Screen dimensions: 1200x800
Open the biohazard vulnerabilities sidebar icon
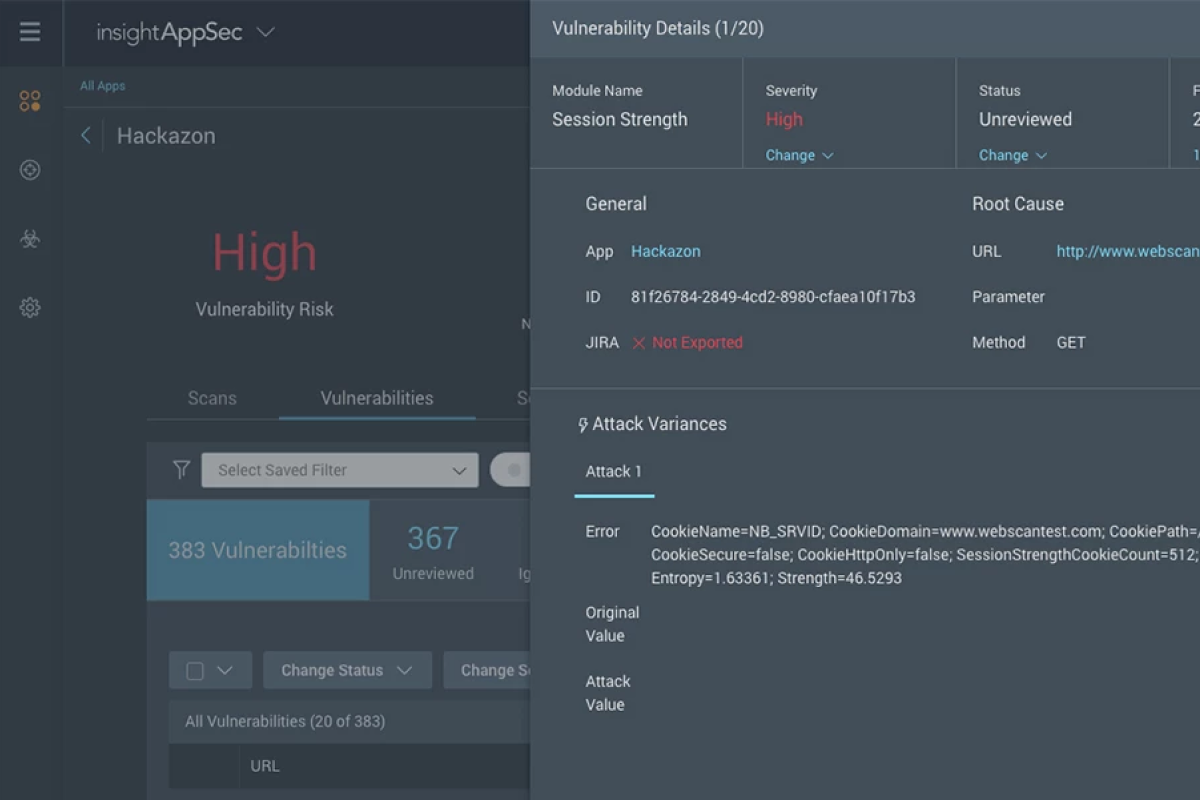point(30,239)
